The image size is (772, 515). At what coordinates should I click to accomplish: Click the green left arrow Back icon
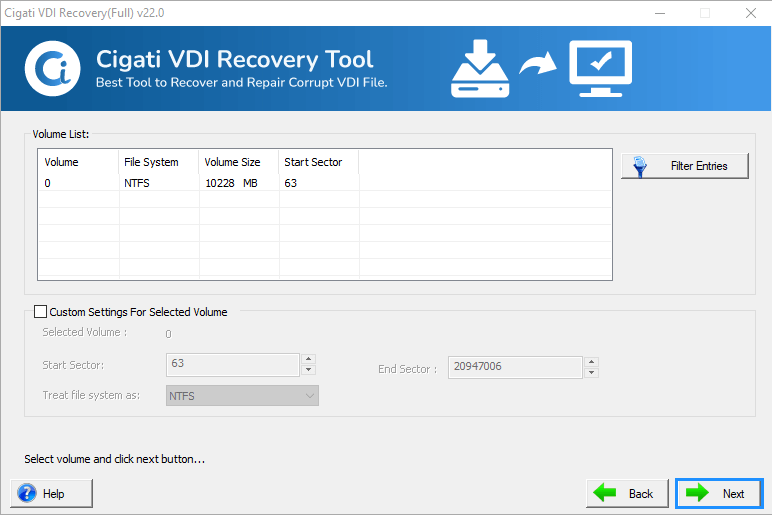coord(605,492)
